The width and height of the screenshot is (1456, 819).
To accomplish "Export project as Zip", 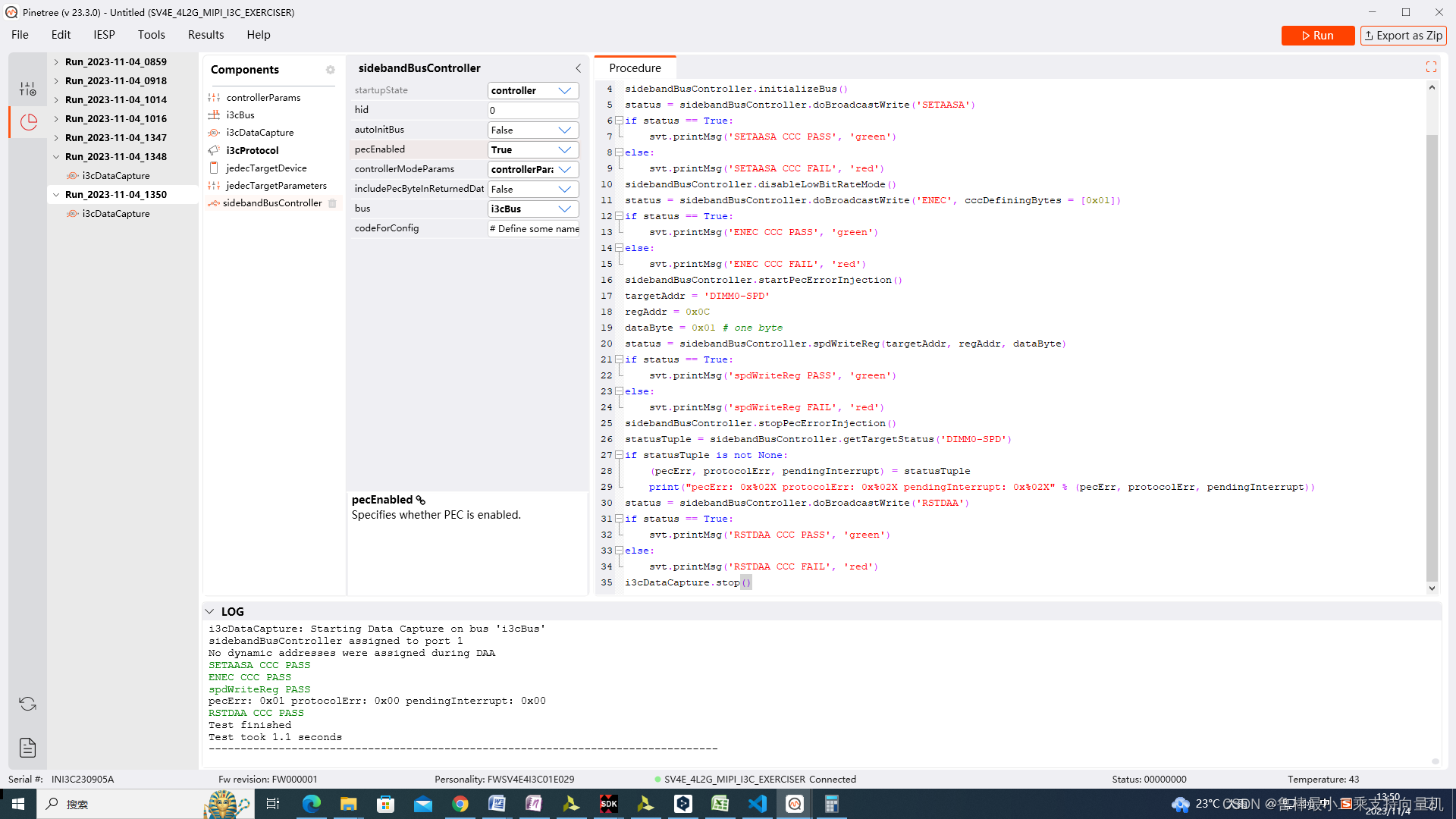I will point(1404,36).
